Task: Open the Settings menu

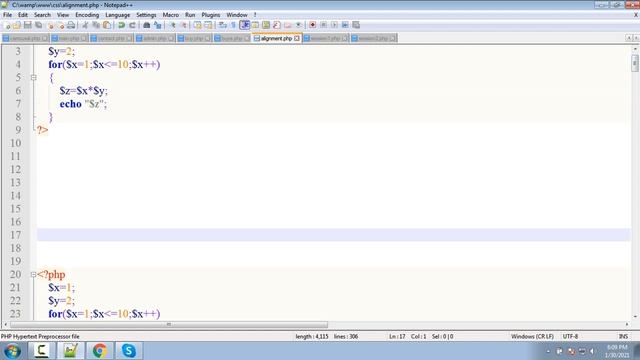Action: [x=146, y=15]
